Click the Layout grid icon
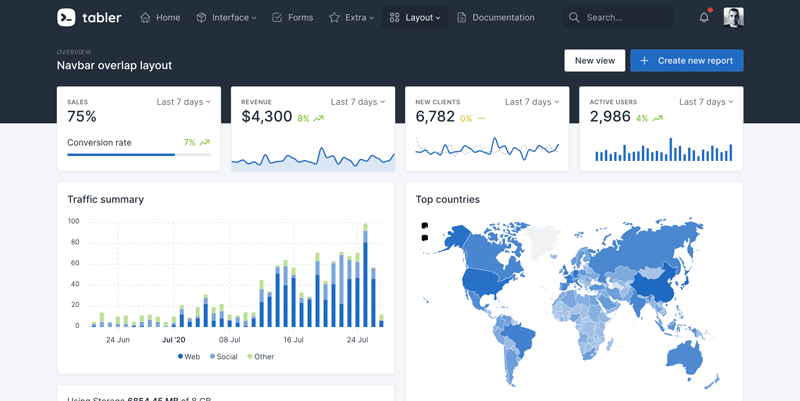800x401 pixels. click(x=394, y=17)
